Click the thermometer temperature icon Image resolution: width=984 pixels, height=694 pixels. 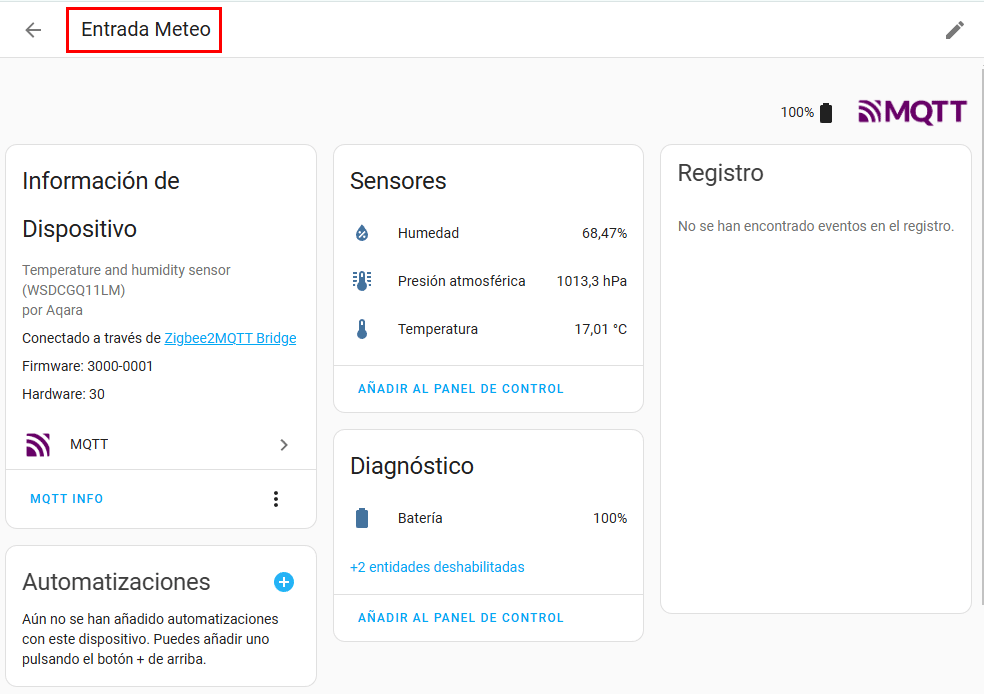point(362,329)
